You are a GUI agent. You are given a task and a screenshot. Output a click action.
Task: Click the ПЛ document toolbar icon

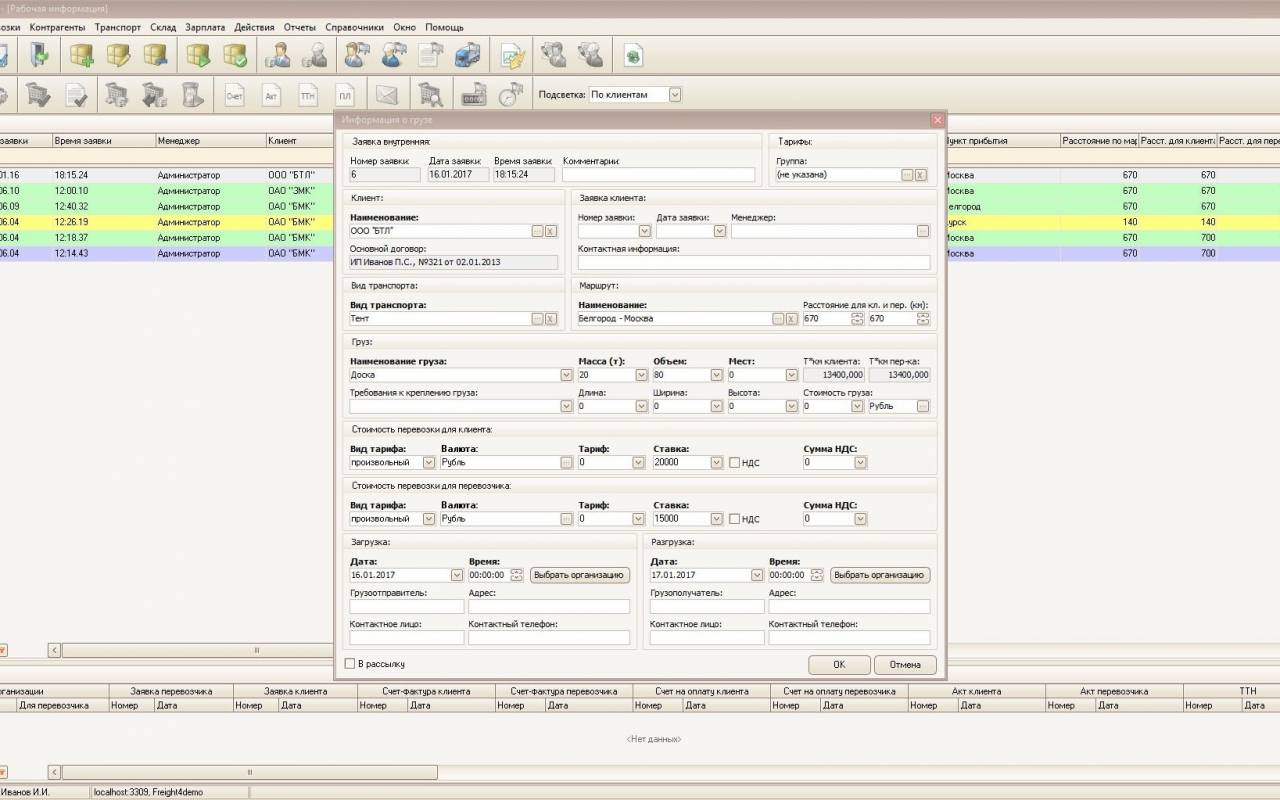click(345, 95)
